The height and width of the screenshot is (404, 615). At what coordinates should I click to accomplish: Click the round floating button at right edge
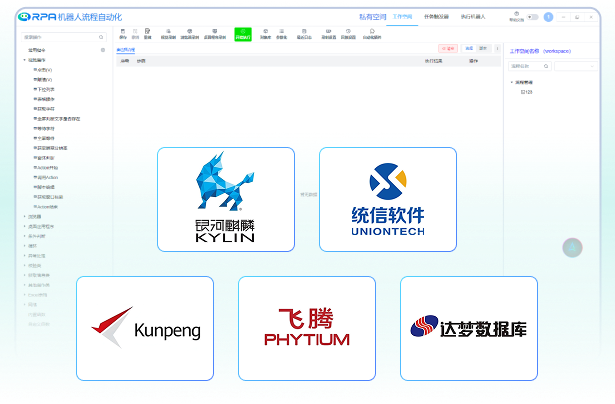572,248
